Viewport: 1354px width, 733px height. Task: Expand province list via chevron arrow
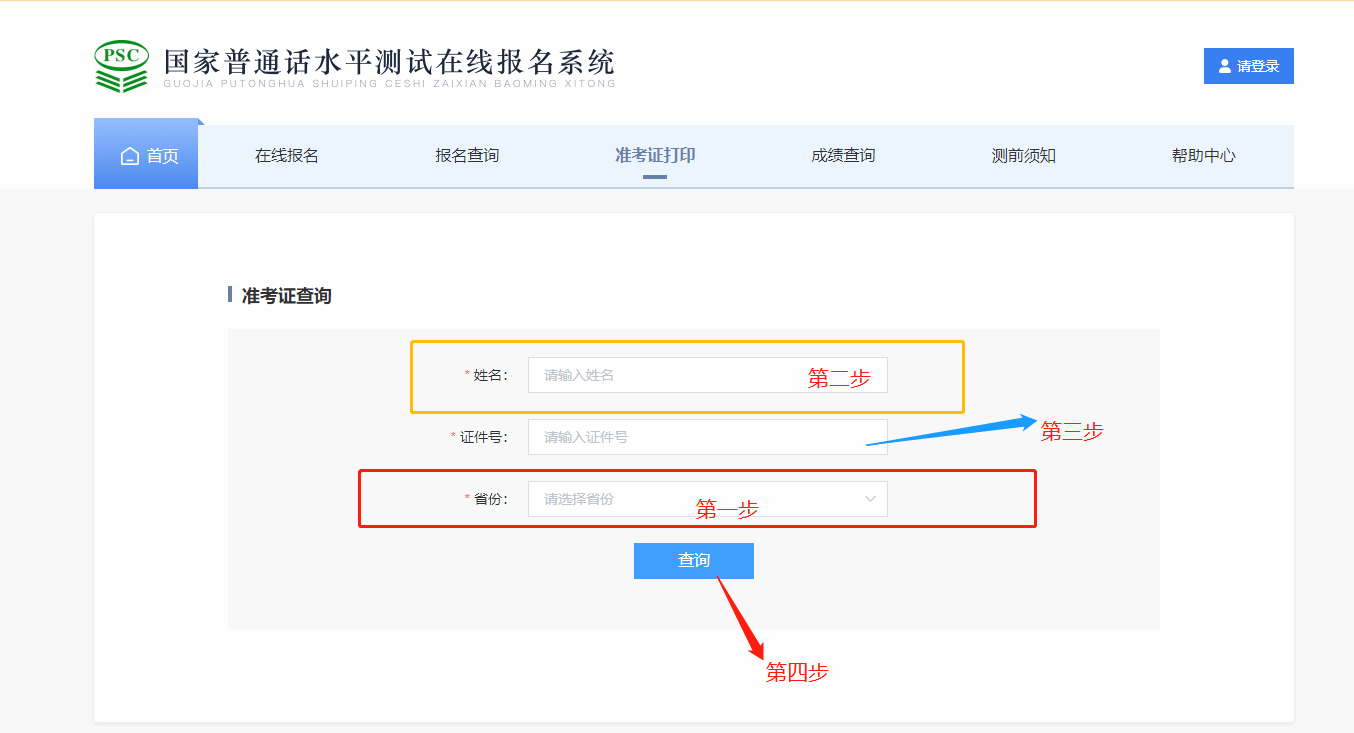(x=870, y=498)
